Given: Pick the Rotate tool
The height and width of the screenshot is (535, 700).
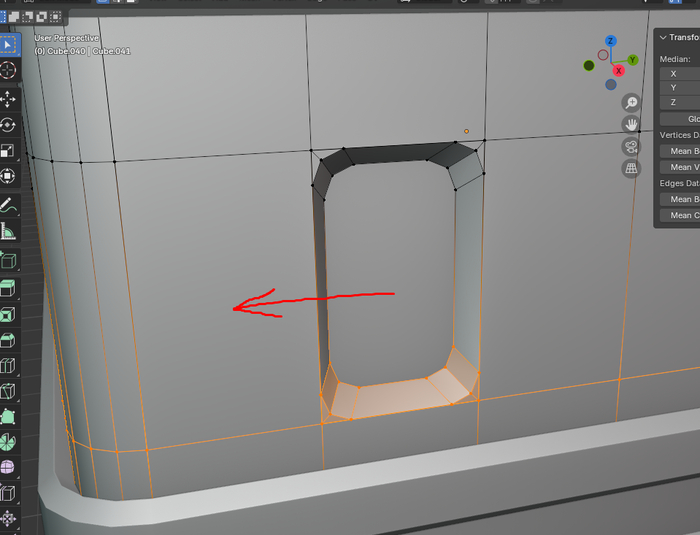Looking at the screenshot, I should tap(8, 125).
